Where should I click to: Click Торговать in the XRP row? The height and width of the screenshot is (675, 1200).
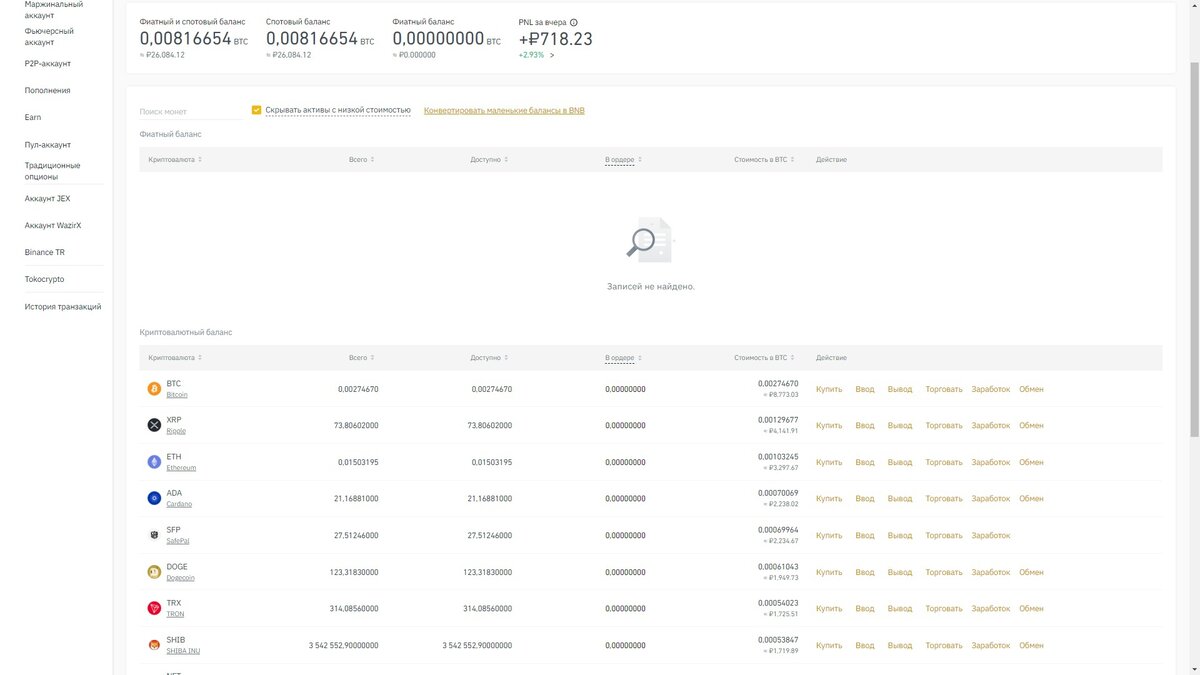tap(944, 425)
